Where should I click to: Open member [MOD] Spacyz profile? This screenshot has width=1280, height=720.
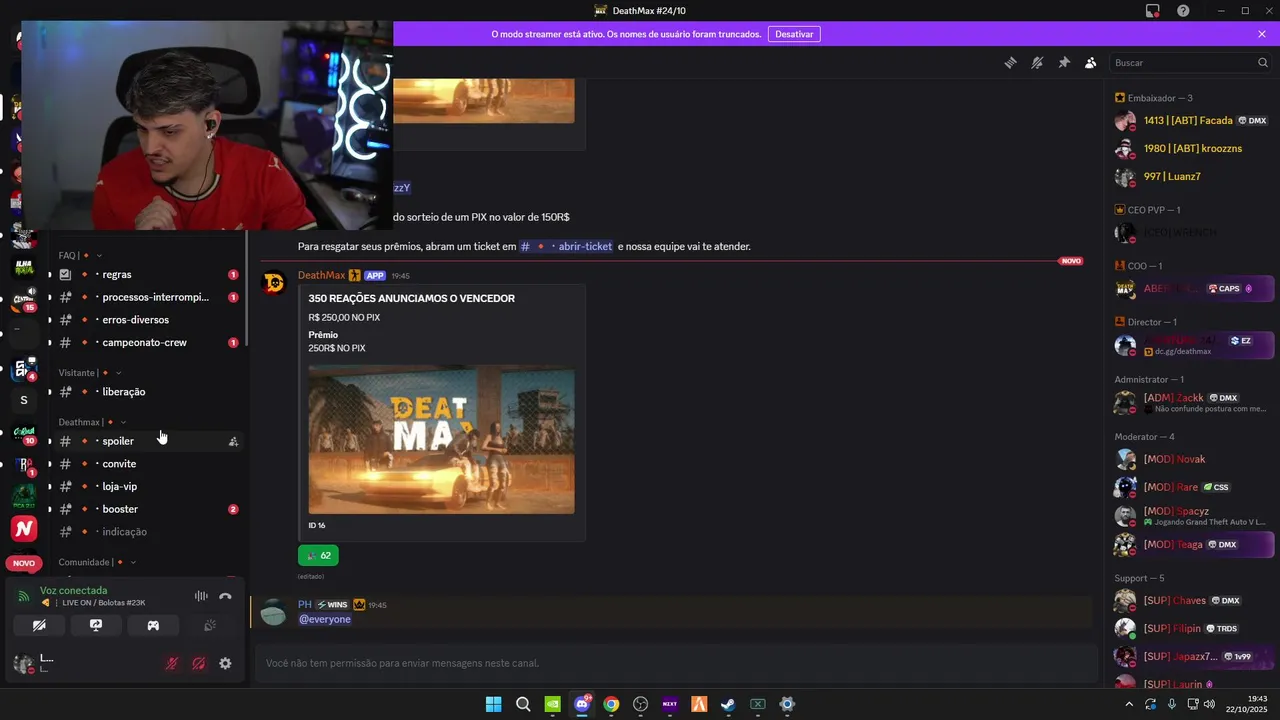(1195, 516)
